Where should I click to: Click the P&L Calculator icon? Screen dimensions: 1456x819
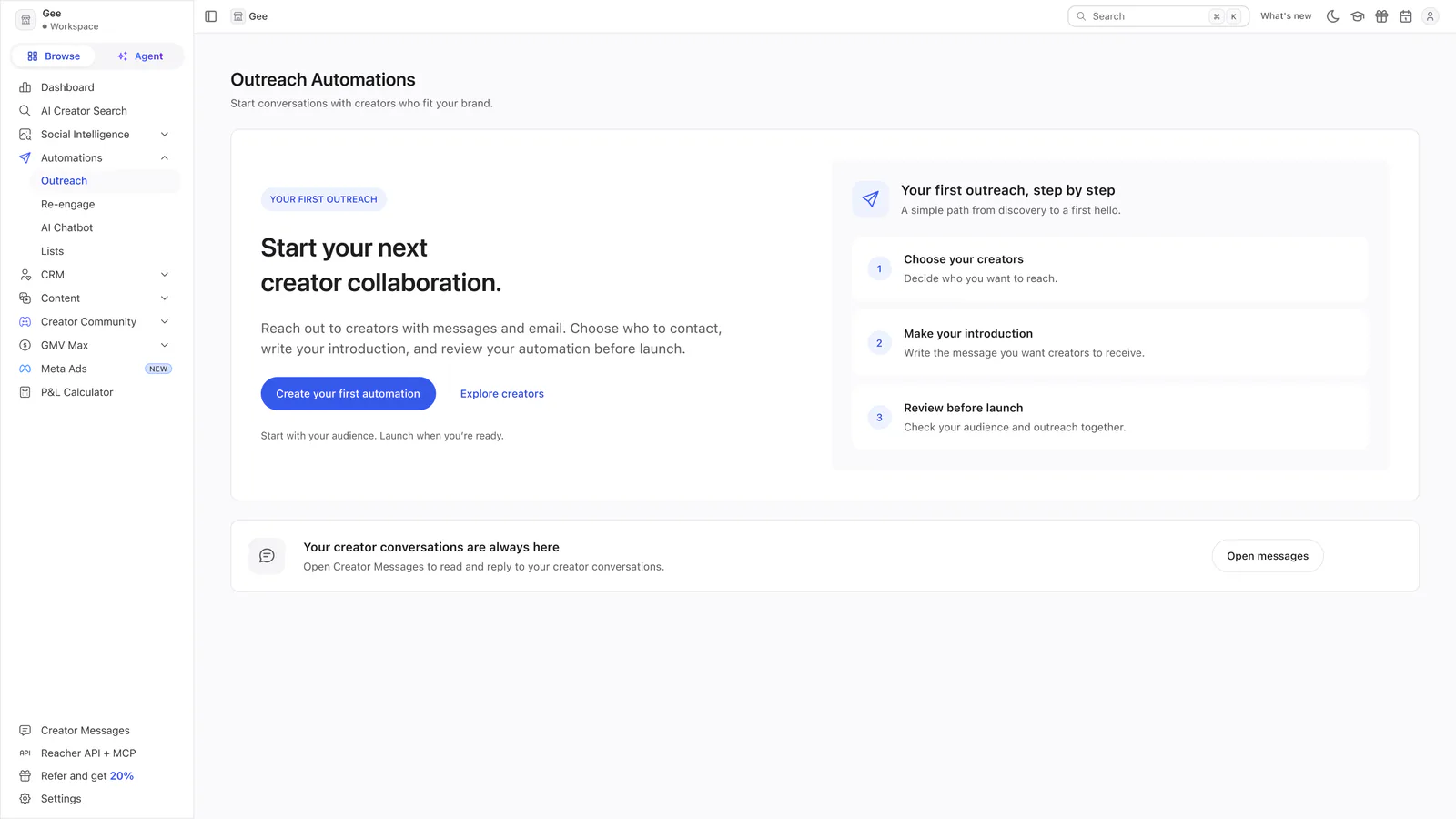pyautogui.click(x=25, y=393)
